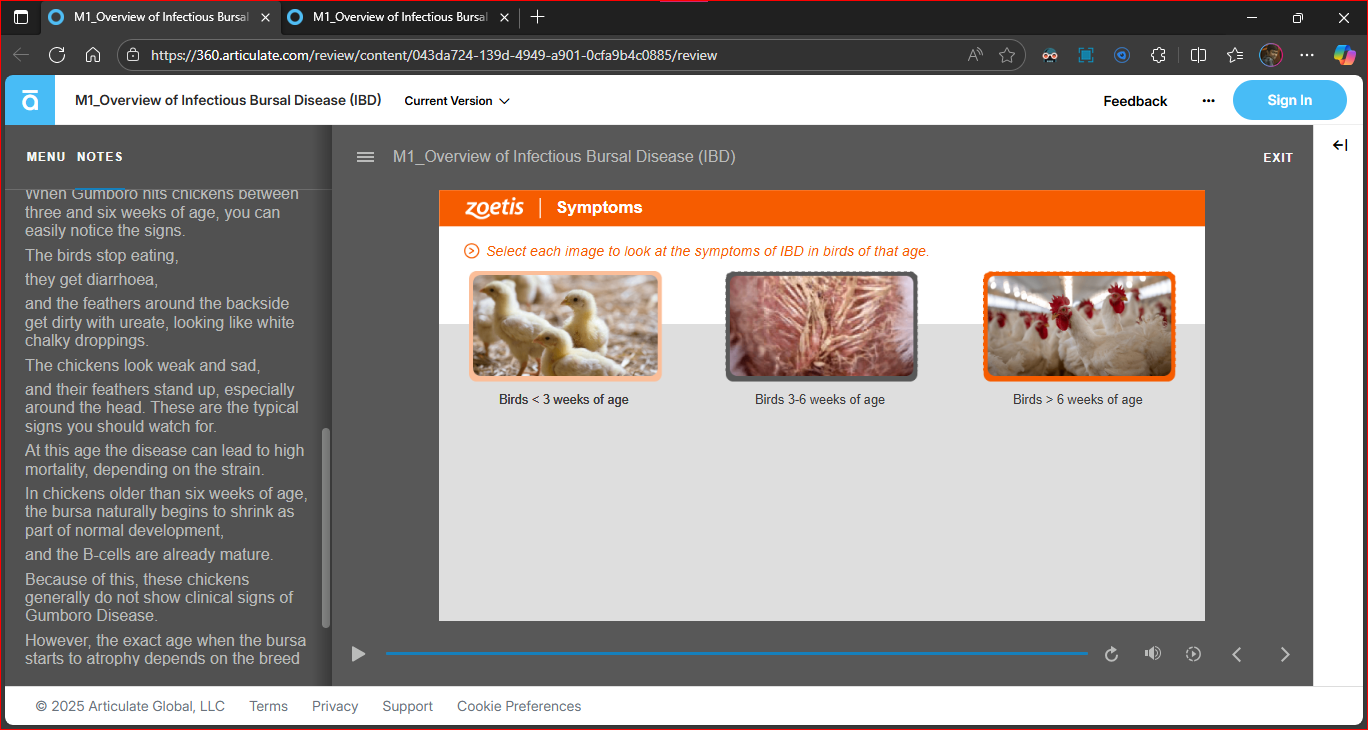The image size is (1368, 730).
Task: Click the browser refresh icon
Action: [57, 55]
